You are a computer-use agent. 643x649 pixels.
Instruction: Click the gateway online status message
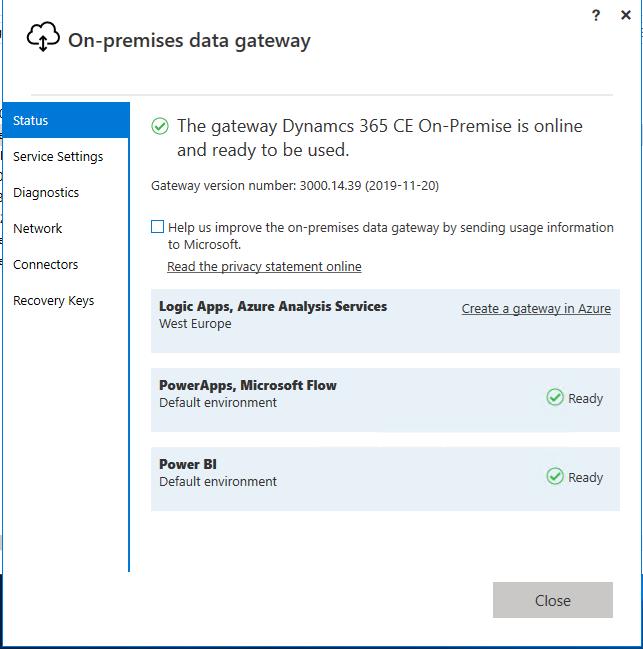pyautogui.click(x=380, y=138)
